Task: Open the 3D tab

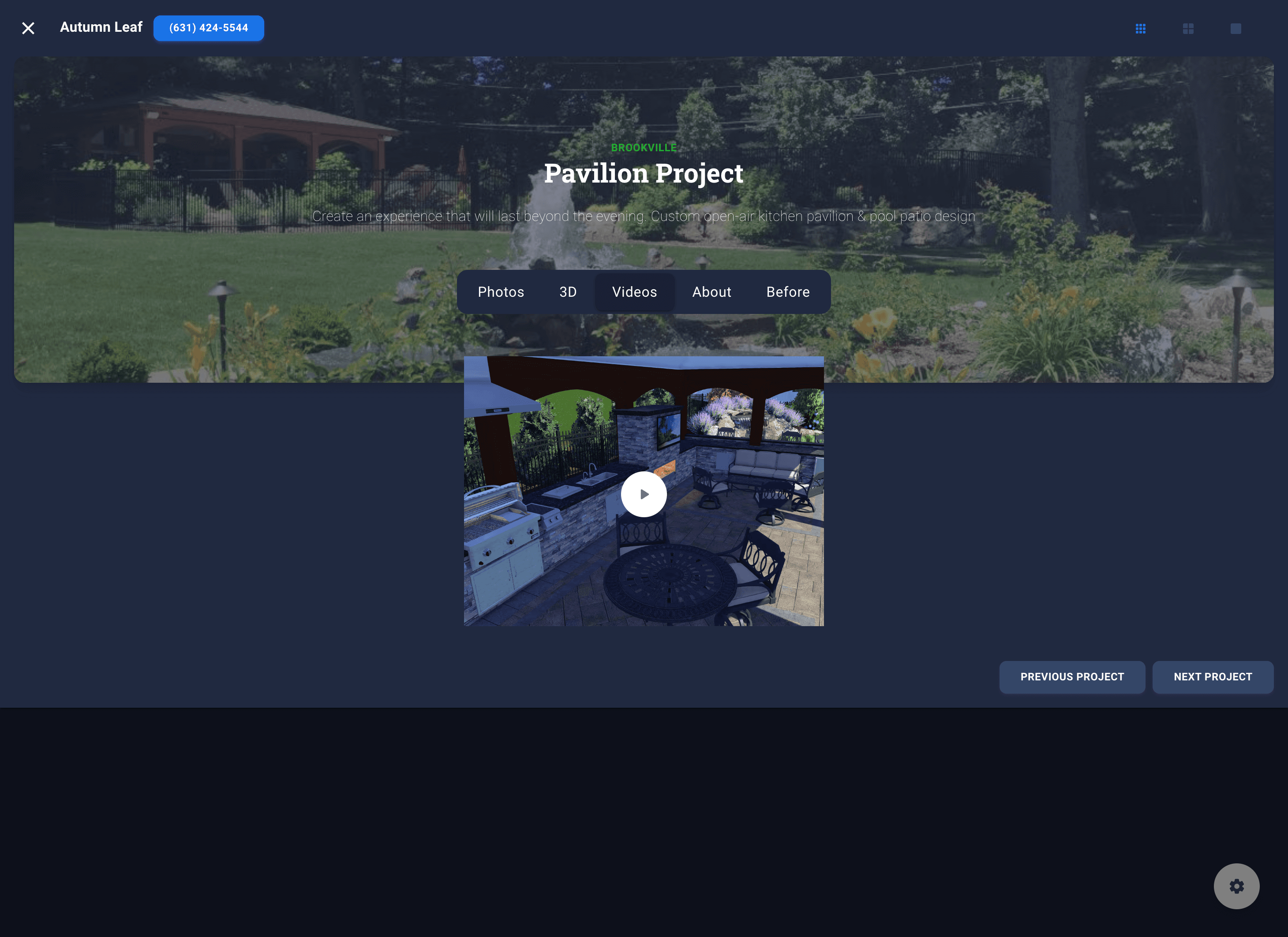Action: (x=567, y=292)
